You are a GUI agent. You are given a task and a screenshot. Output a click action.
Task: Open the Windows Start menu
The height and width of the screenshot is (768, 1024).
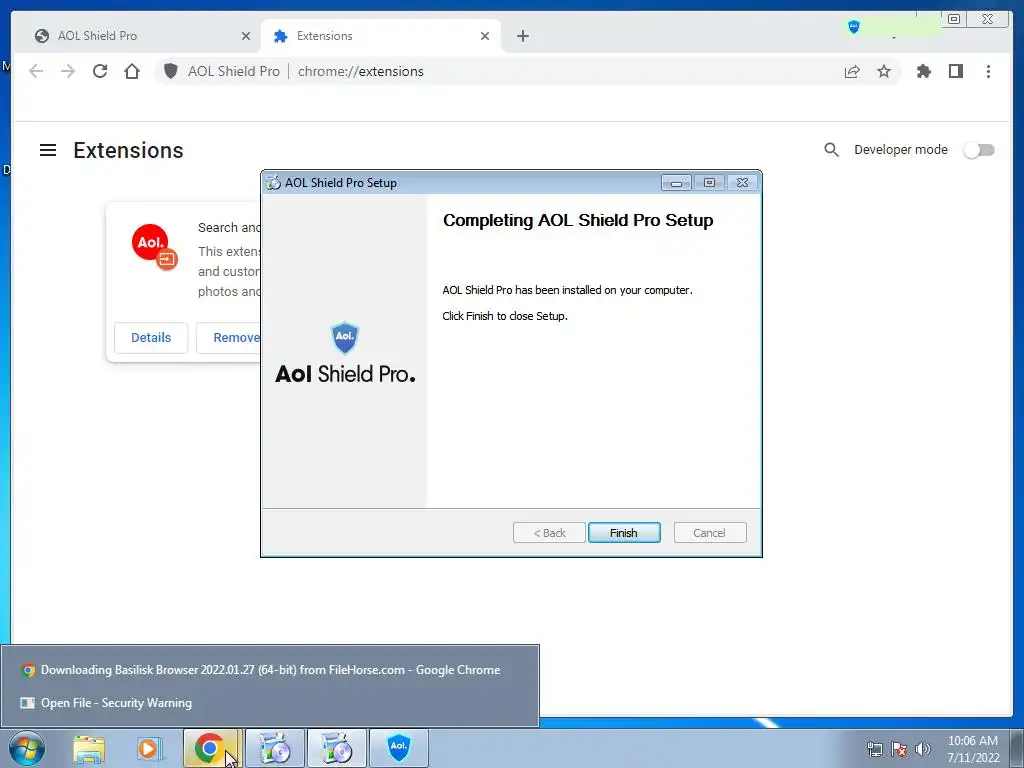(x=27, y=748)
